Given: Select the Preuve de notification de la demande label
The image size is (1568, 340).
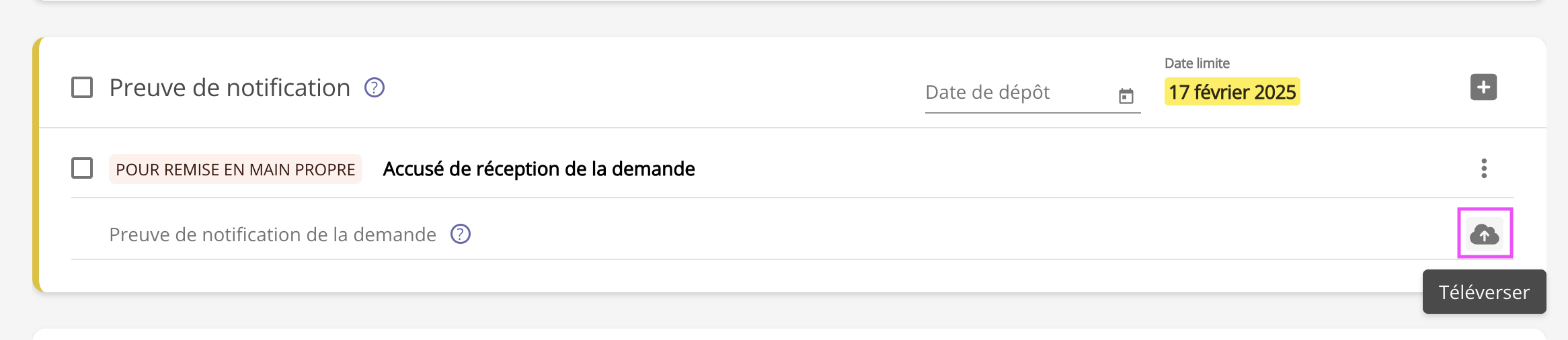Looking at the screenshot, I should coord(273,235).
